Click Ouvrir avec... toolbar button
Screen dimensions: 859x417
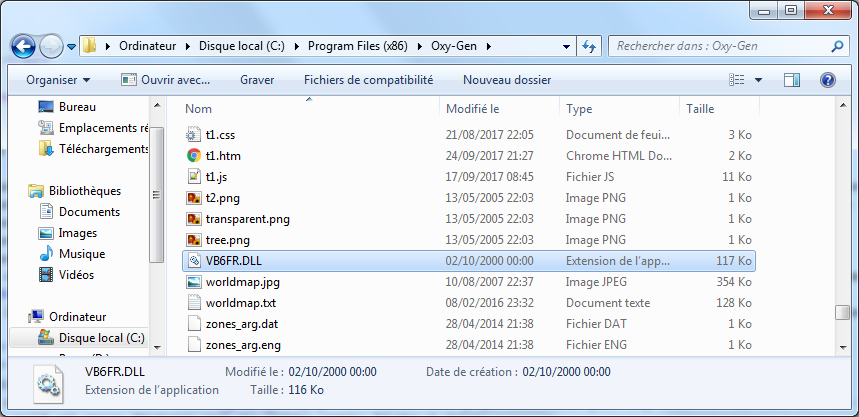[x=165, y=80]
